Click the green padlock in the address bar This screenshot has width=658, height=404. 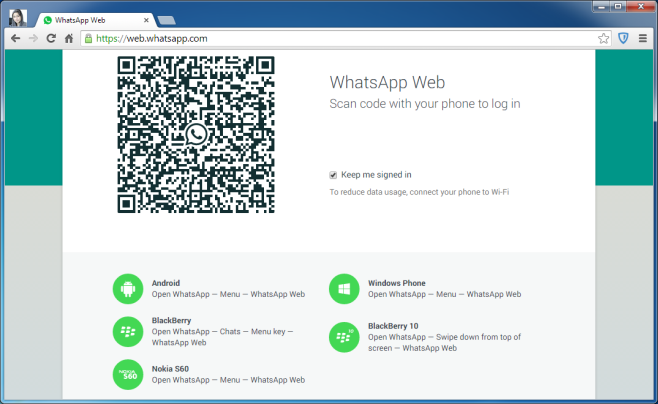pyautogui.click(x=87, y=38)
